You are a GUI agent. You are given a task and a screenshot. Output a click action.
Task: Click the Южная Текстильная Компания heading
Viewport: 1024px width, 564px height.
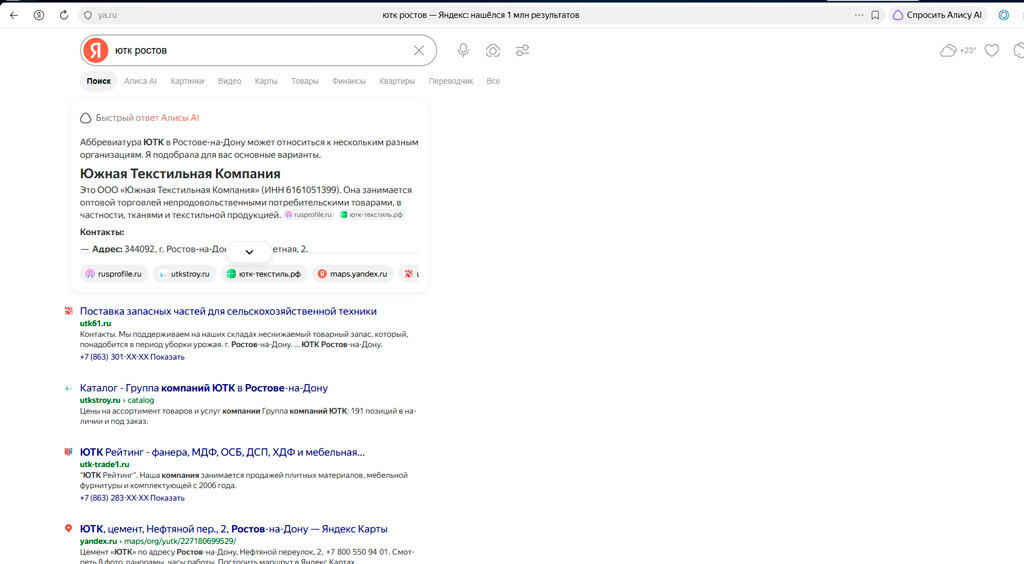pos(180,174)
